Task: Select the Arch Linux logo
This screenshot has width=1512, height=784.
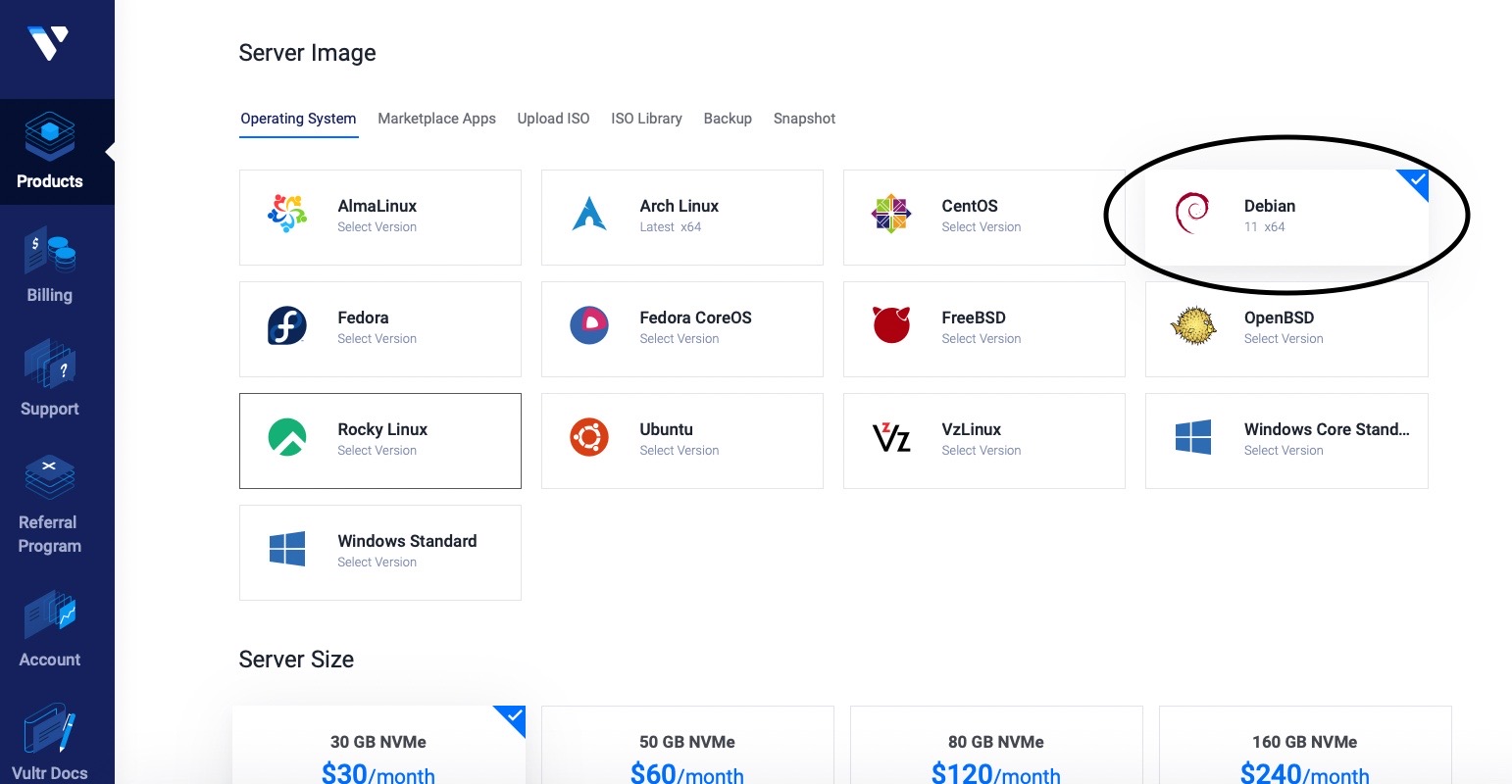Action: 589,214
